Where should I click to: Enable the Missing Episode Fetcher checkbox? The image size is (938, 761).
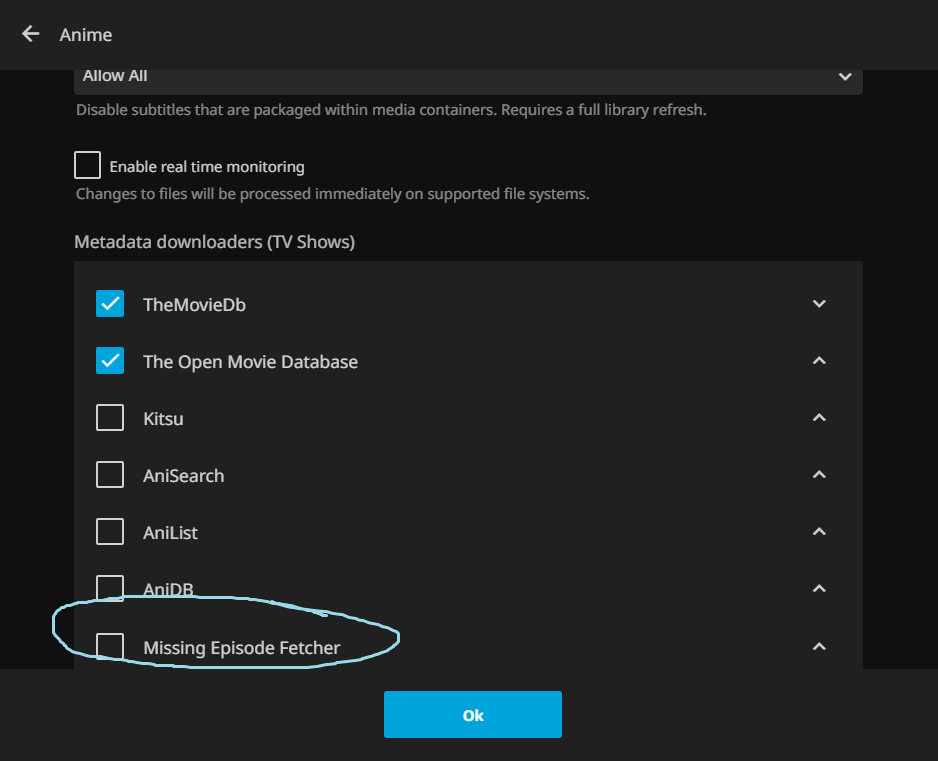tap(110, 647)
